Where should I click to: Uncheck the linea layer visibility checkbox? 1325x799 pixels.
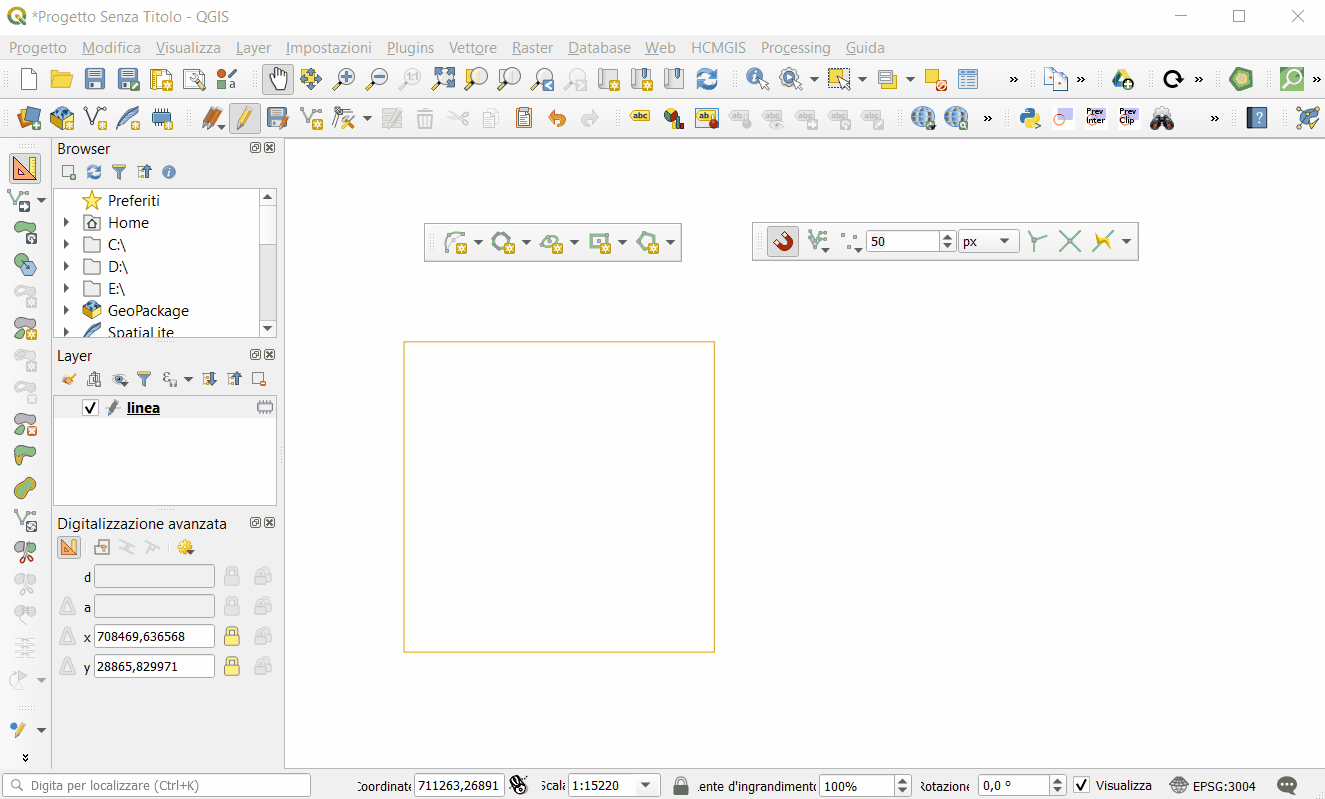[90, 408]
